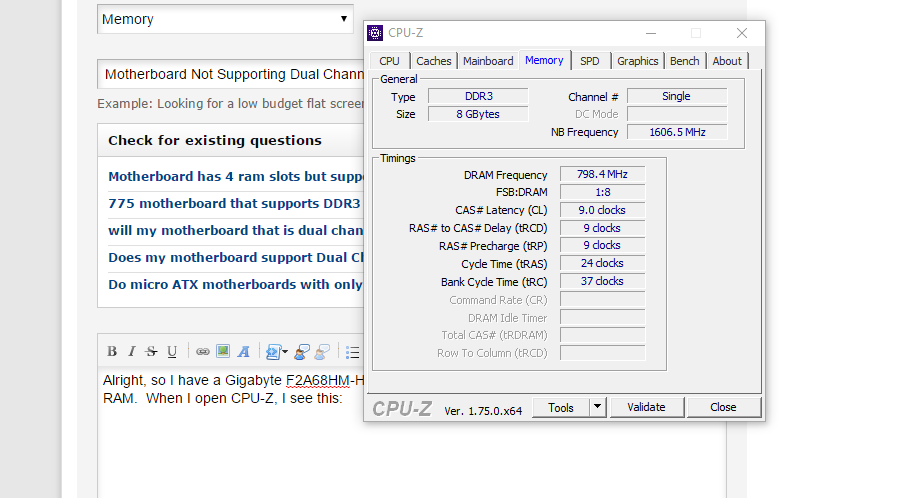Click the Close button in CPU-Z
The width and height of the screenshot is (917, 498).
(x=723, y=407)
